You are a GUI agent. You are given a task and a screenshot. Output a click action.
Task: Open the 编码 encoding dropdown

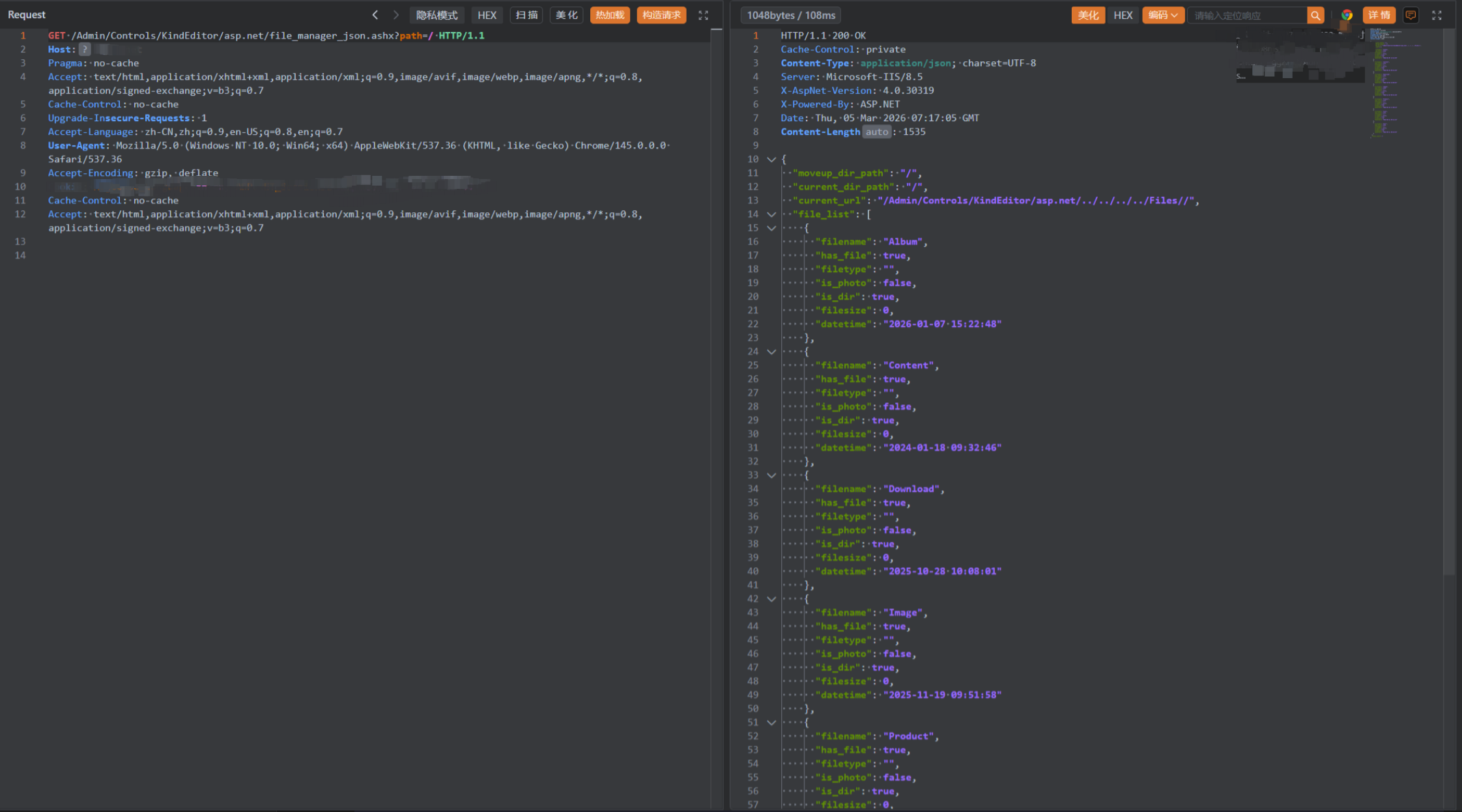[x=1162, y=15]
